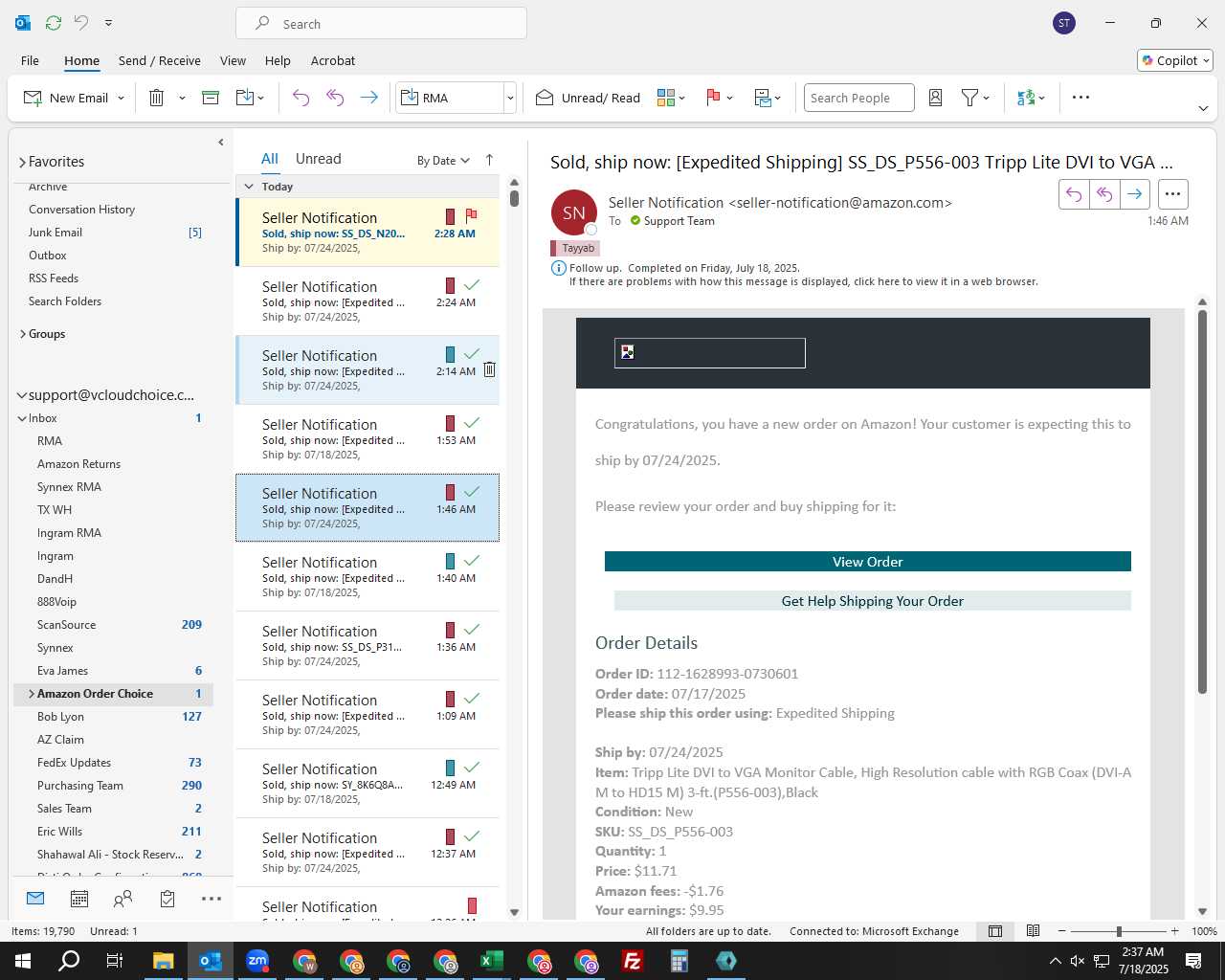The width and height of the screenshot is (1225, 980).
Task: Click Get Help Shipping Your Order
Action: click(873, 601)
